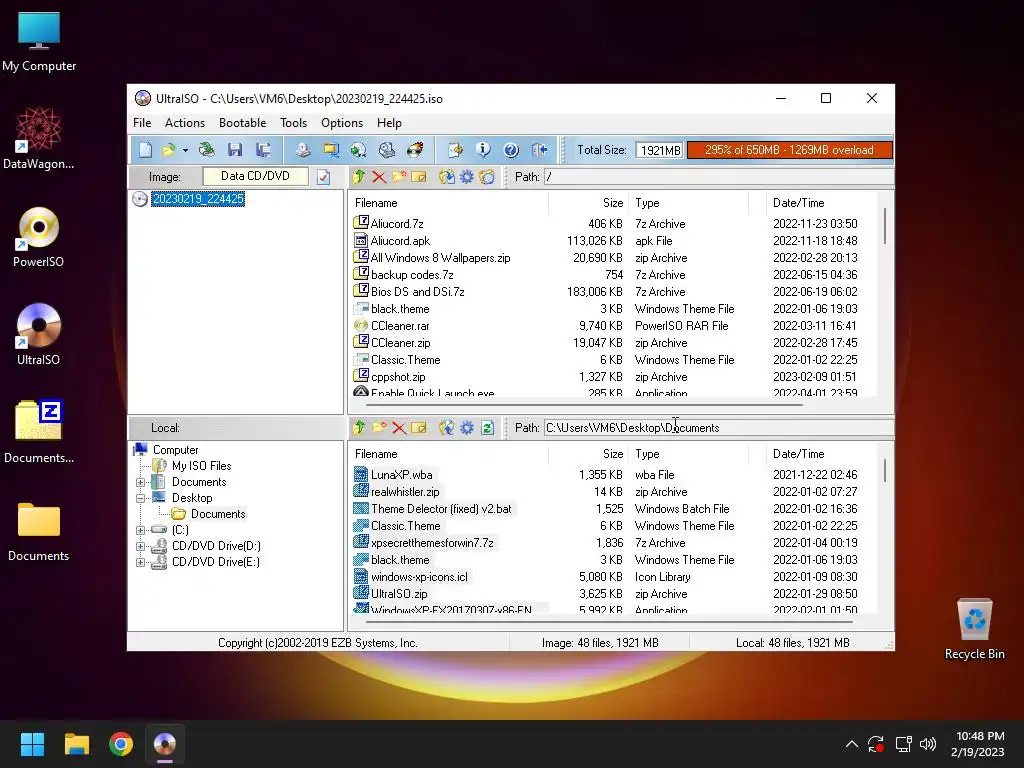
Task: Select LunaXP.wba in Local file list
Action: [x=402, y=475]
